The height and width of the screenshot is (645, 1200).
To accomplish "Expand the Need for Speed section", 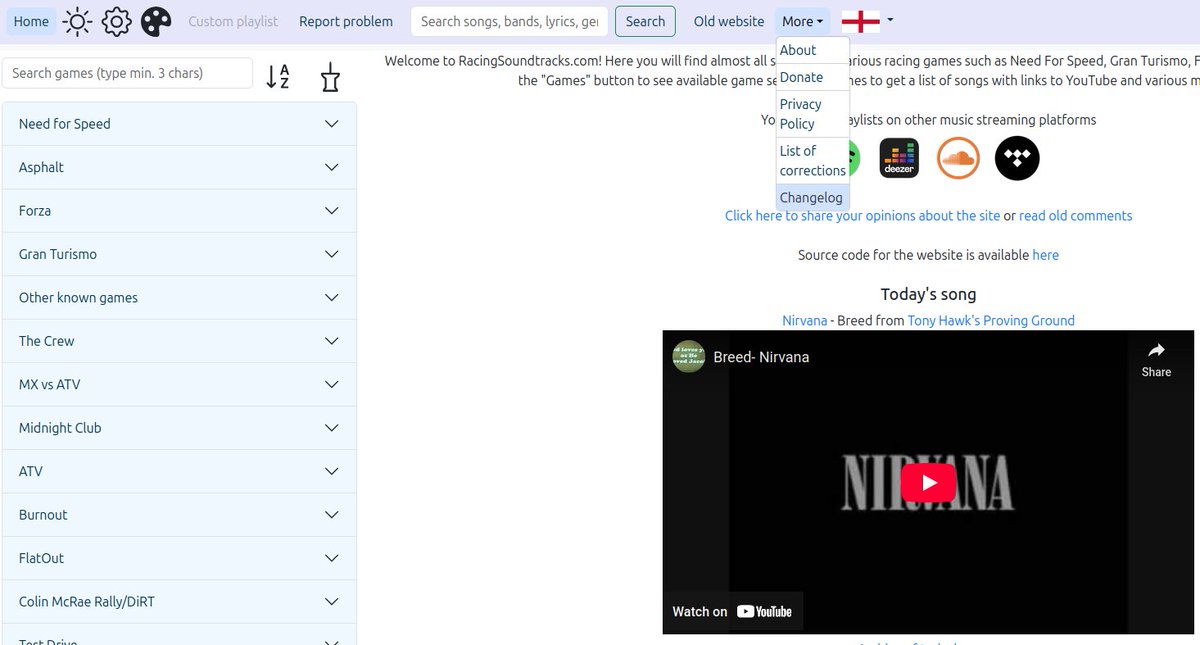I will 179,124.
